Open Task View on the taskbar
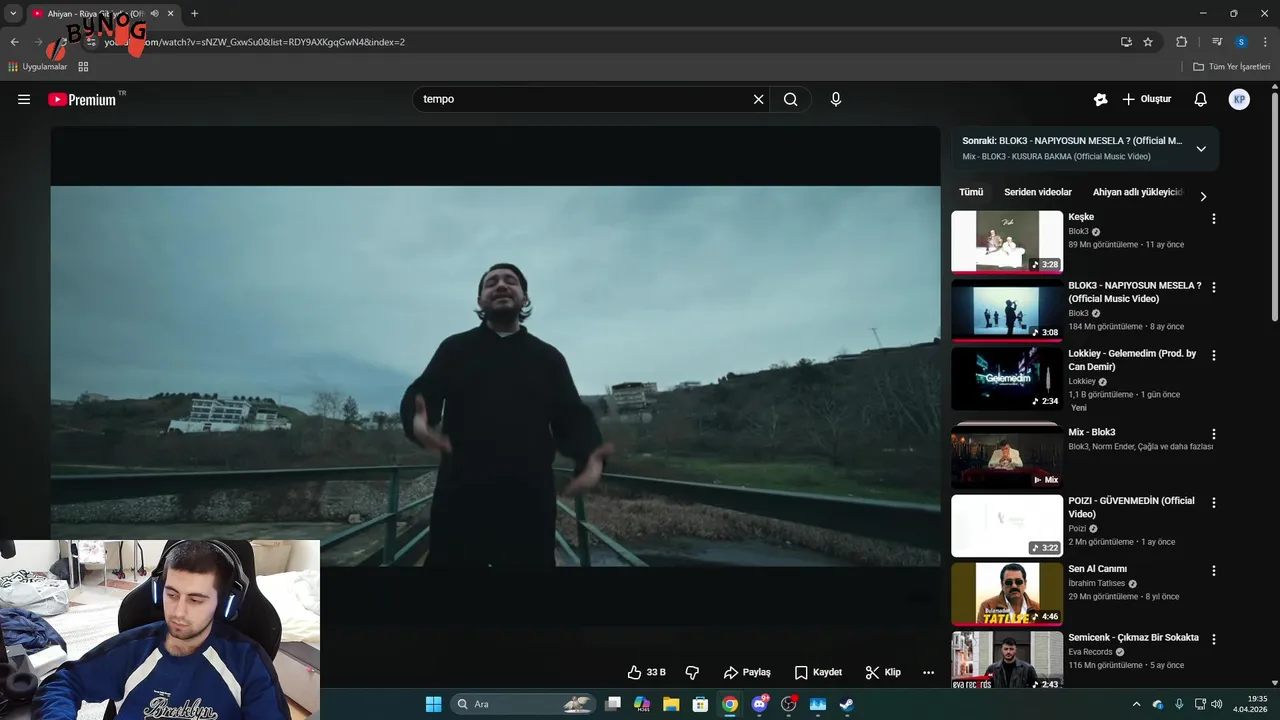Image resolution: width=1280 pixels, height=720 pixels. [x=613, y=704]
